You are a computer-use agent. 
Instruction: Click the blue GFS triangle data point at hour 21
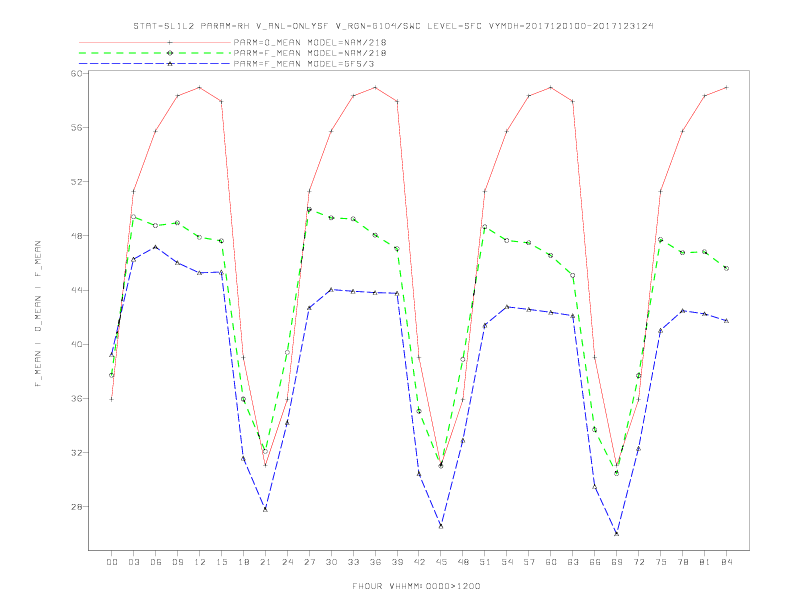pyautogui.click(x=265, y=509)
